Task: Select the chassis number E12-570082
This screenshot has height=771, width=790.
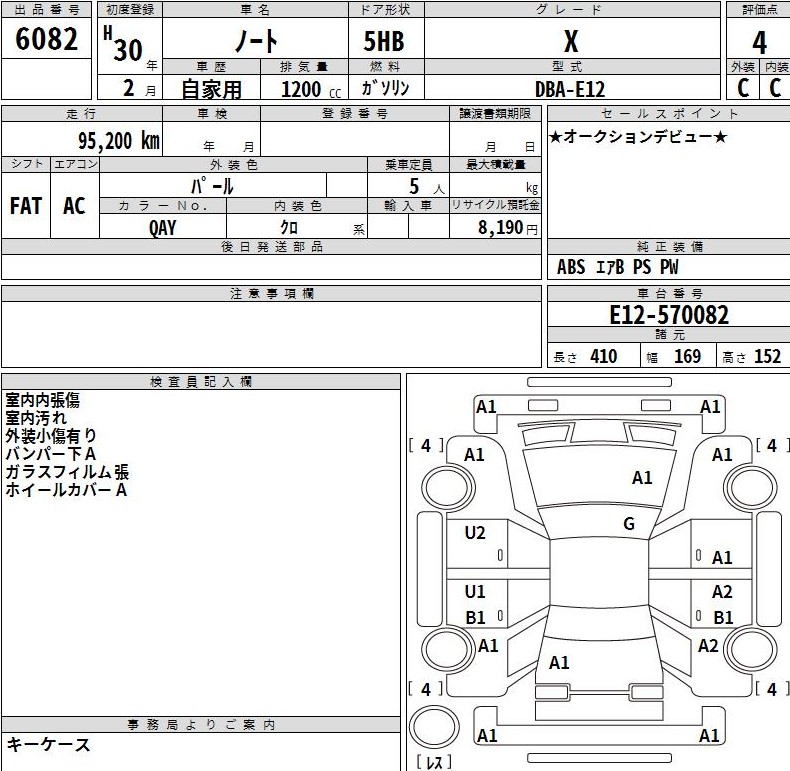Action: 669,315
